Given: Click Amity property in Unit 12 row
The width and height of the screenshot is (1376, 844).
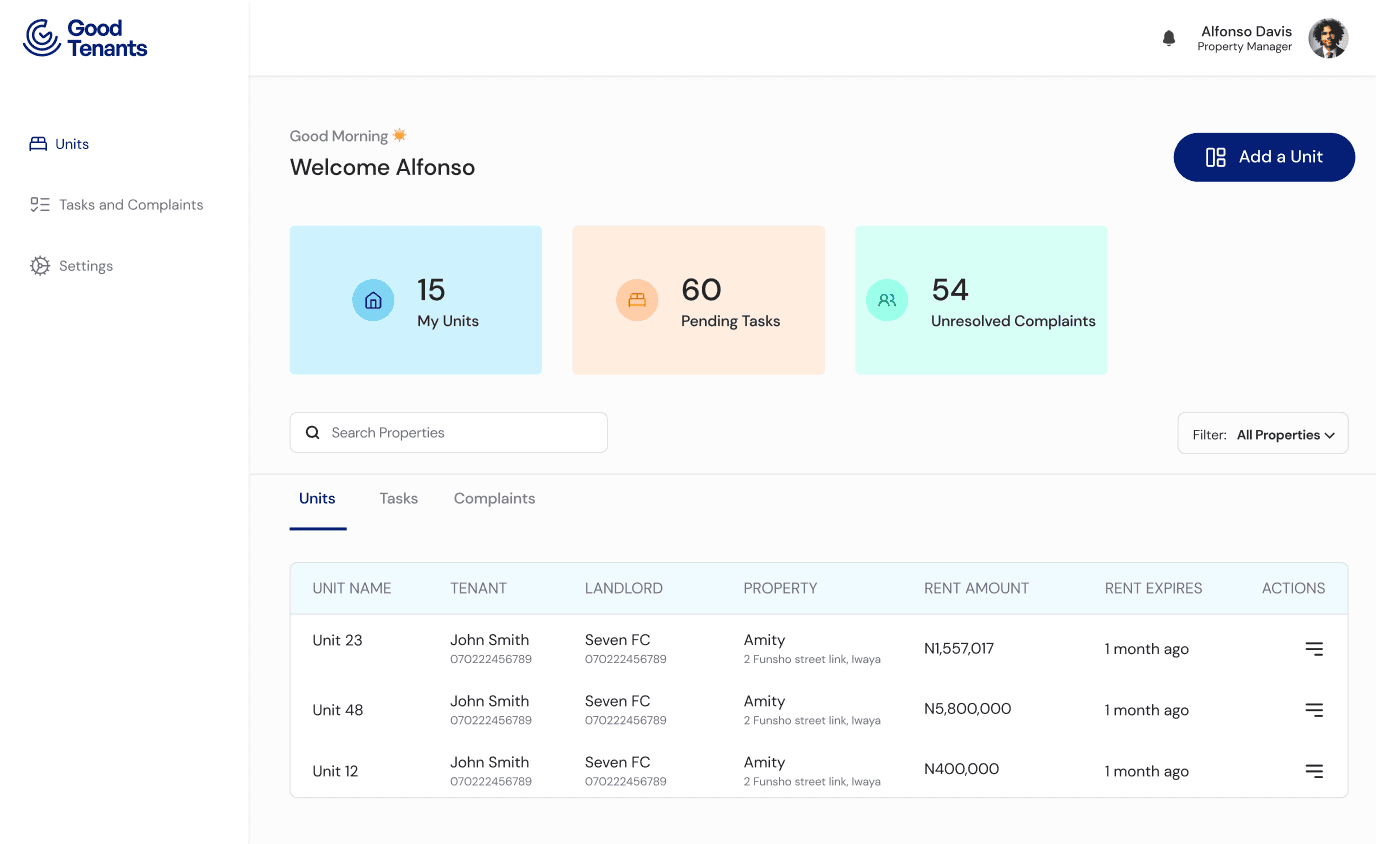Looking at the screenshot, I should pyautogui.click(x=764, y=762).
